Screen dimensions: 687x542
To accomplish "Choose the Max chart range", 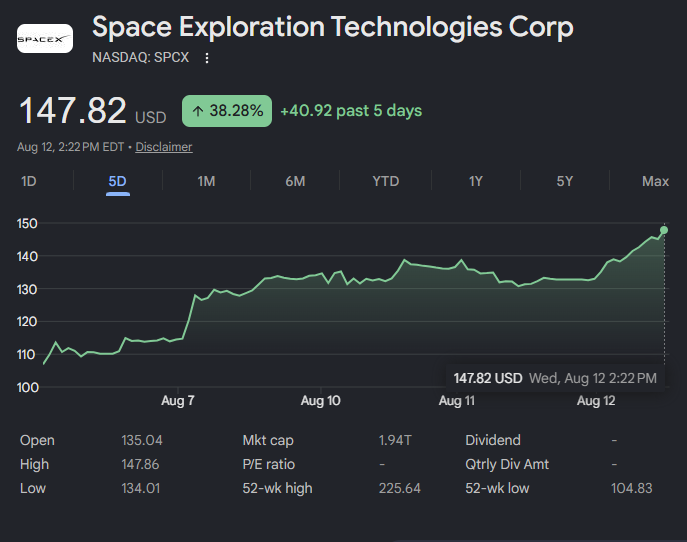I will tap(655, 181).
